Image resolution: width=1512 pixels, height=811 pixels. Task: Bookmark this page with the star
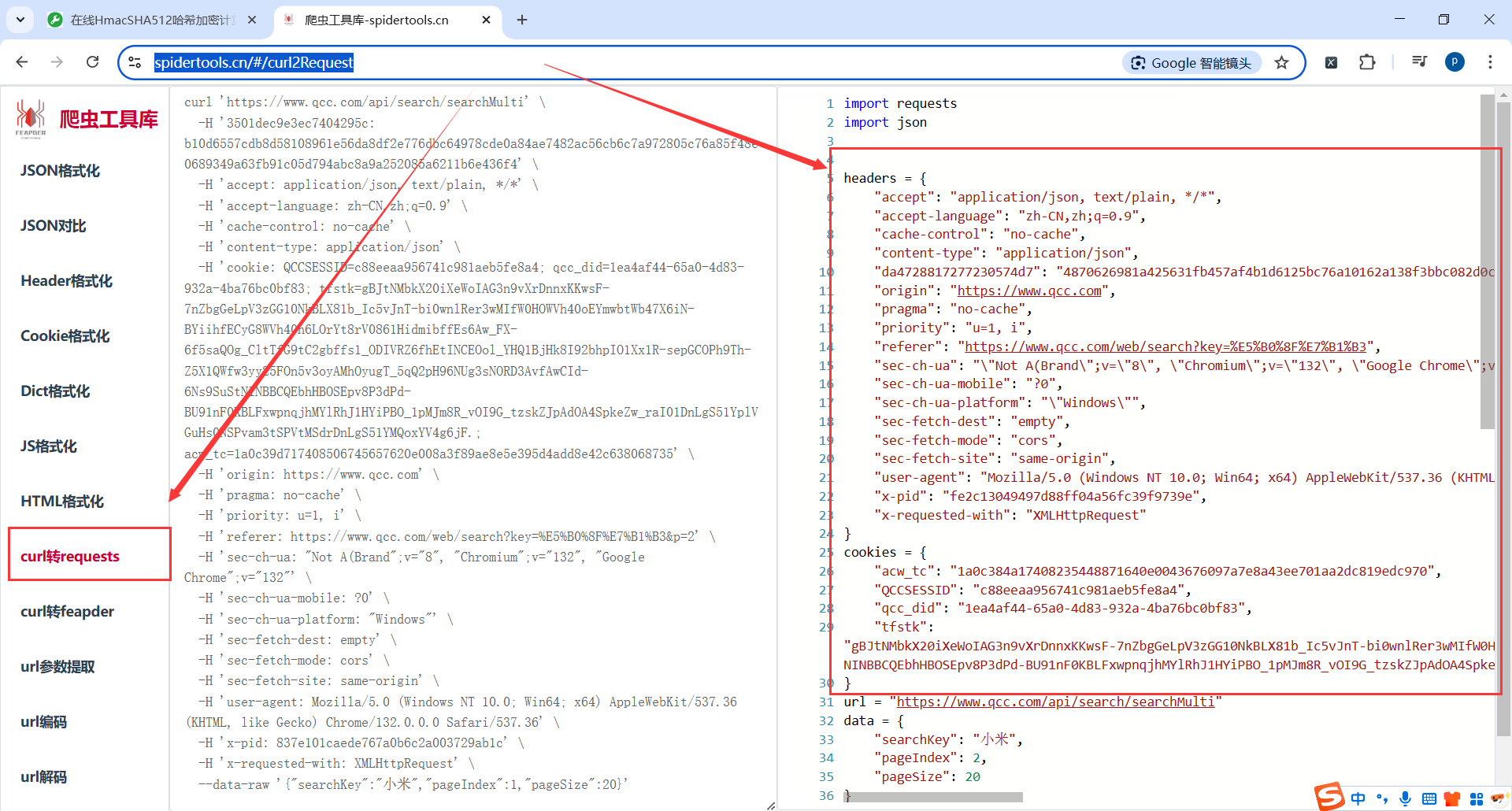[x=1282, y=63]
